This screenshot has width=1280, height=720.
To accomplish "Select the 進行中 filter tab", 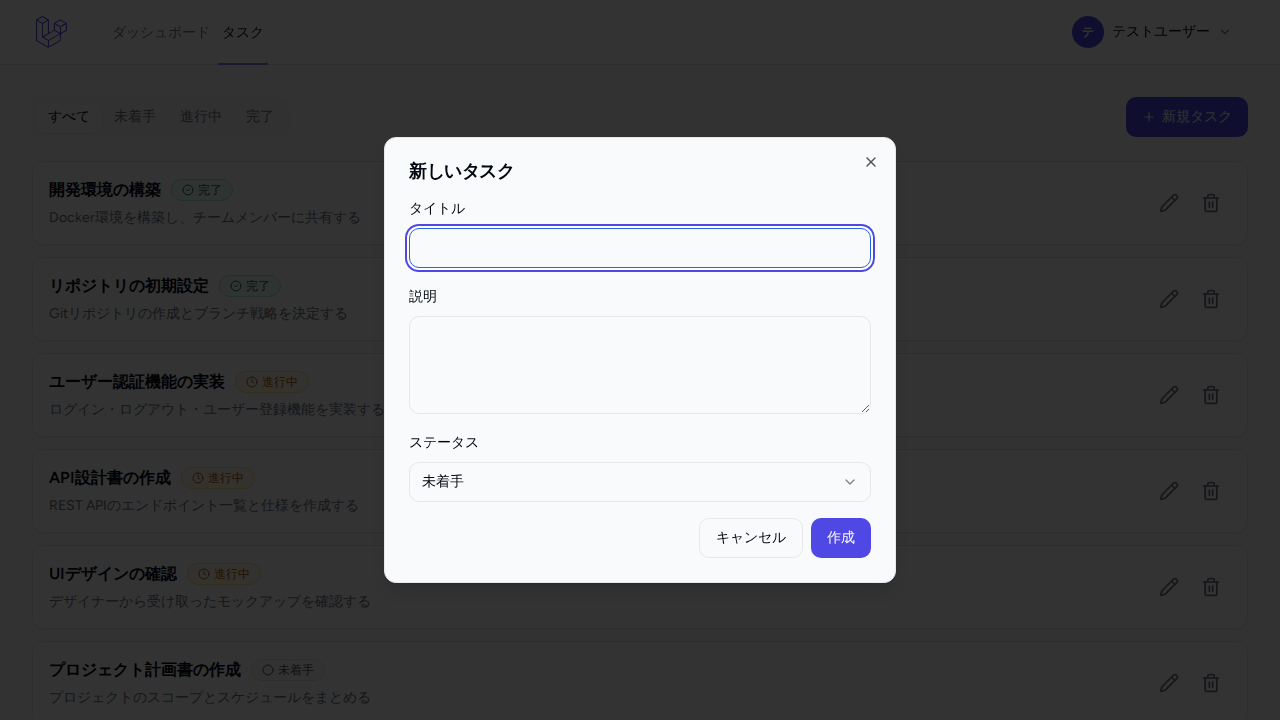I will (x=201, y=117).
